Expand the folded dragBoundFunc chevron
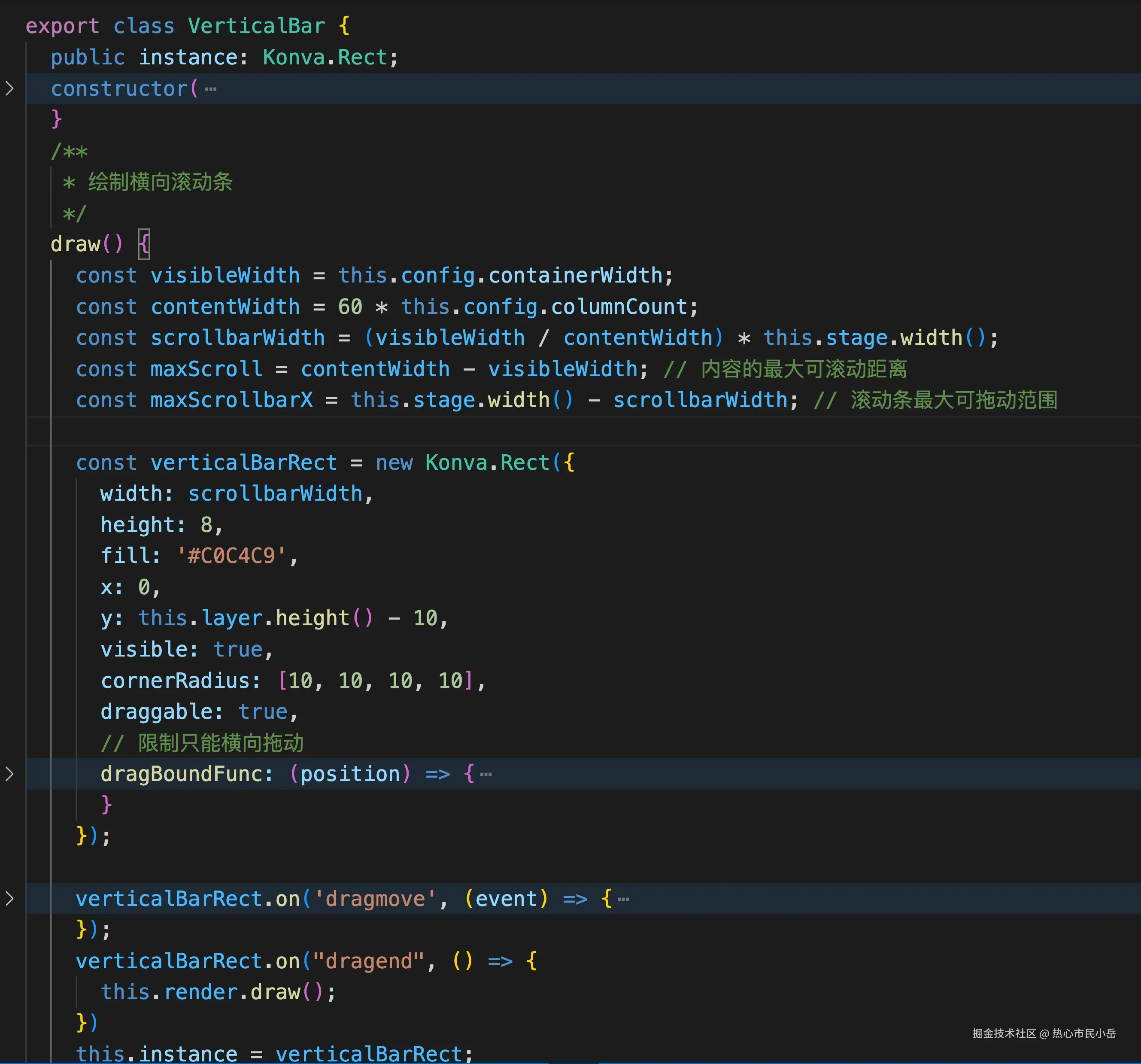Viewport: 1141px width, 1064px height. (x=9, y=774)
